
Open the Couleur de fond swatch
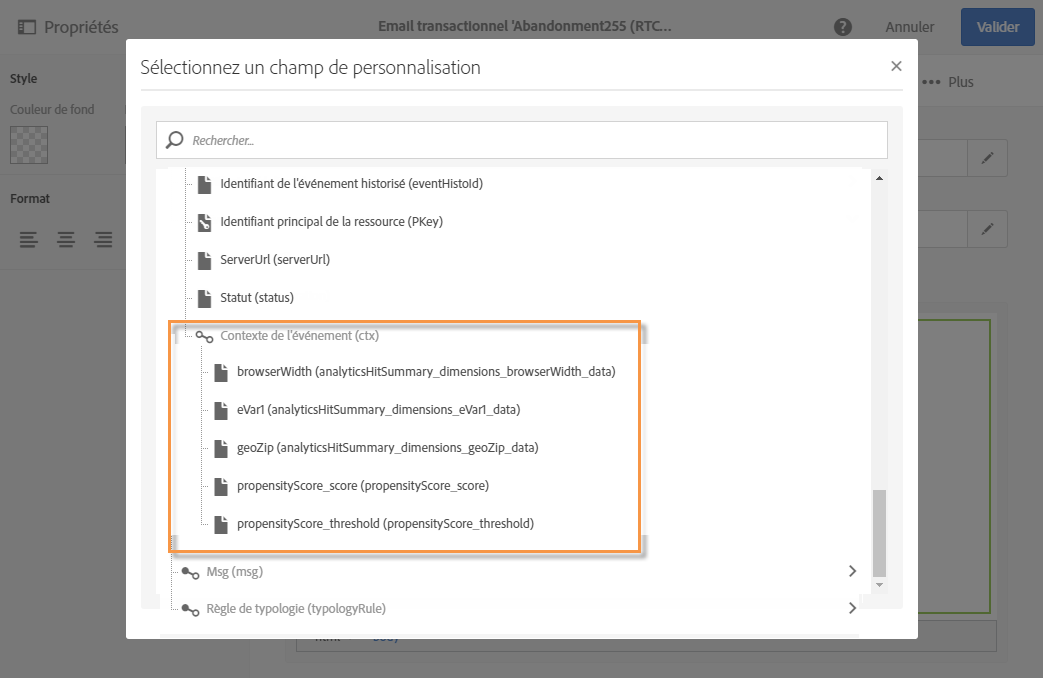[x=29, y=145]
